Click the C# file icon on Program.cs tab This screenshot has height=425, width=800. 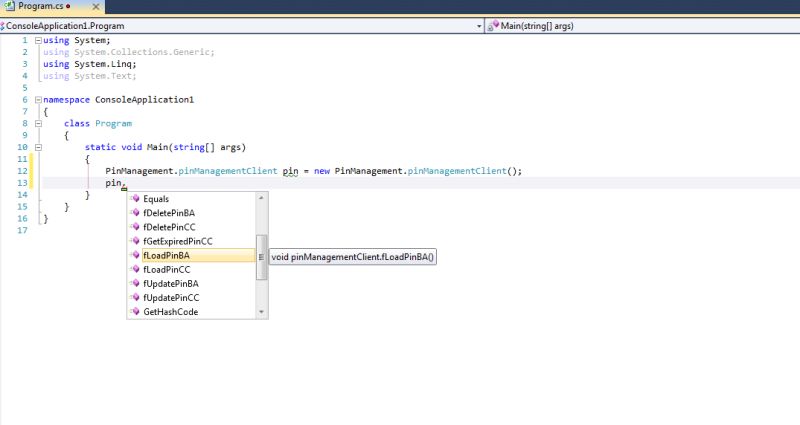pyautogui.click(x=9, y=6)
